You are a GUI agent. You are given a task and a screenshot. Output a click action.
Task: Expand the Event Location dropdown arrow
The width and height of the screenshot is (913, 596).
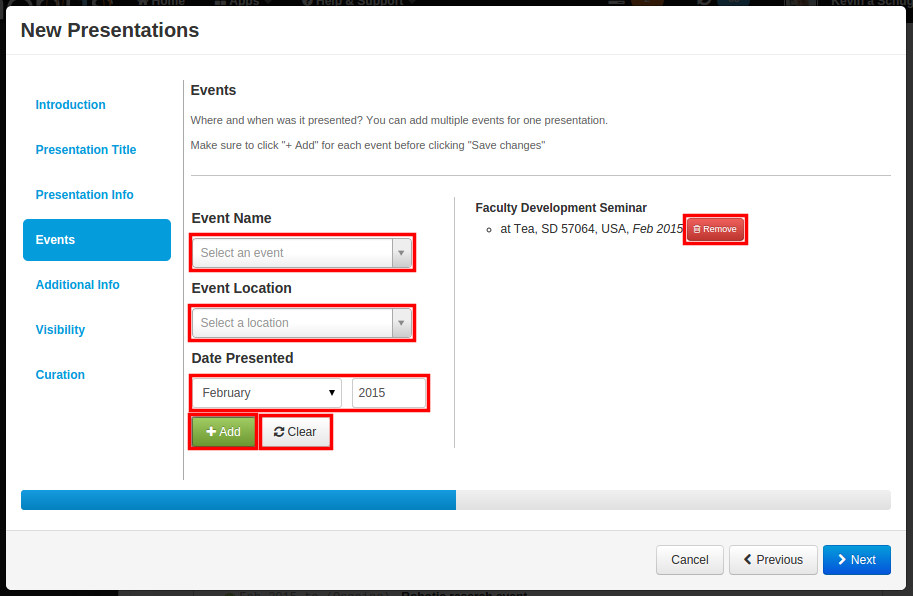coord(401,322)
